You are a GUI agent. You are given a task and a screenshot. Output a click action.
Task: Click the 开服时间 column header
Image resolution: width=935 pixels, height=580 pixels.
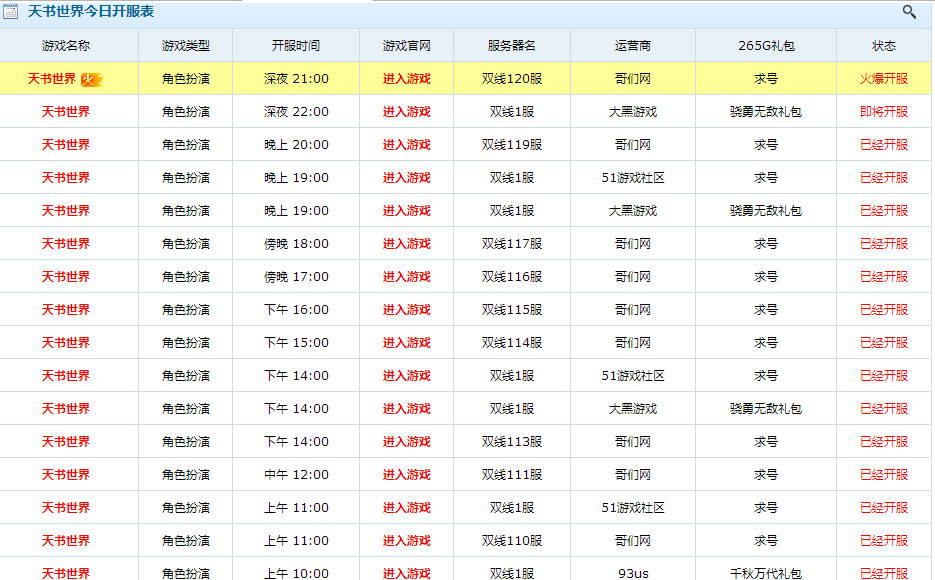coord(296,46)
